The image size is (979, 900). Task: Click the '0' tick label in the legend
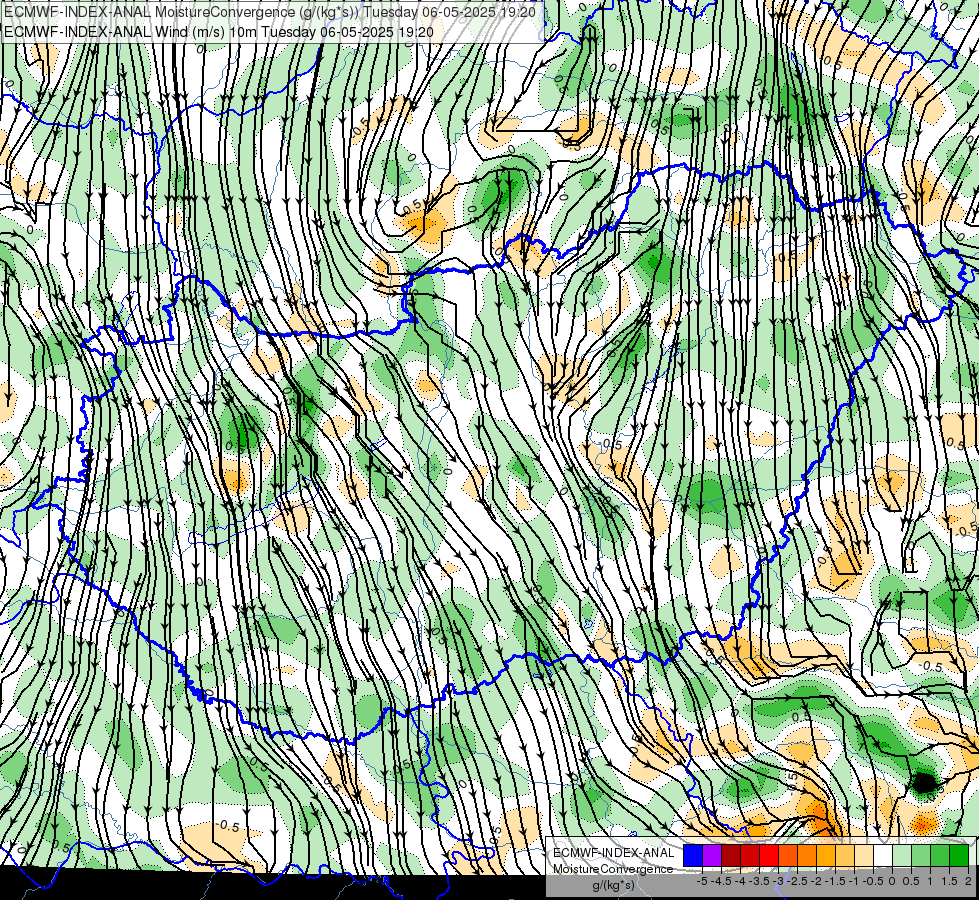(x=892, y=881)
